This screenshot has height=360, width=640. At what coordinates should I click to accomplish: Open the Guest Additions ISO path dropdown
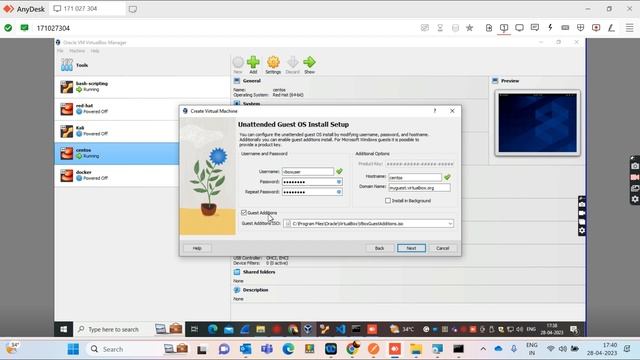pos(450,224)
